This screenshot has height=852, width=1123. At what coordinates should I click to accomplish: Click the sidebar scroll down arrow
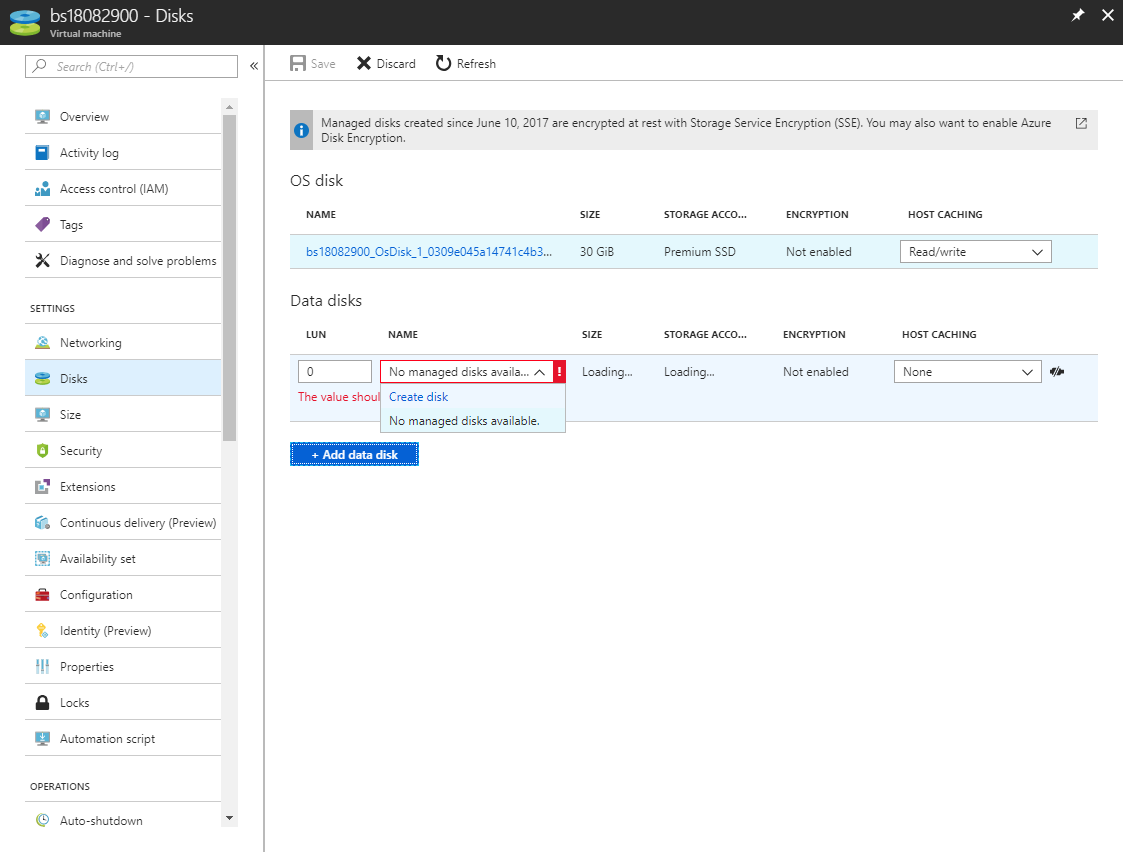(x=229, y=818)
